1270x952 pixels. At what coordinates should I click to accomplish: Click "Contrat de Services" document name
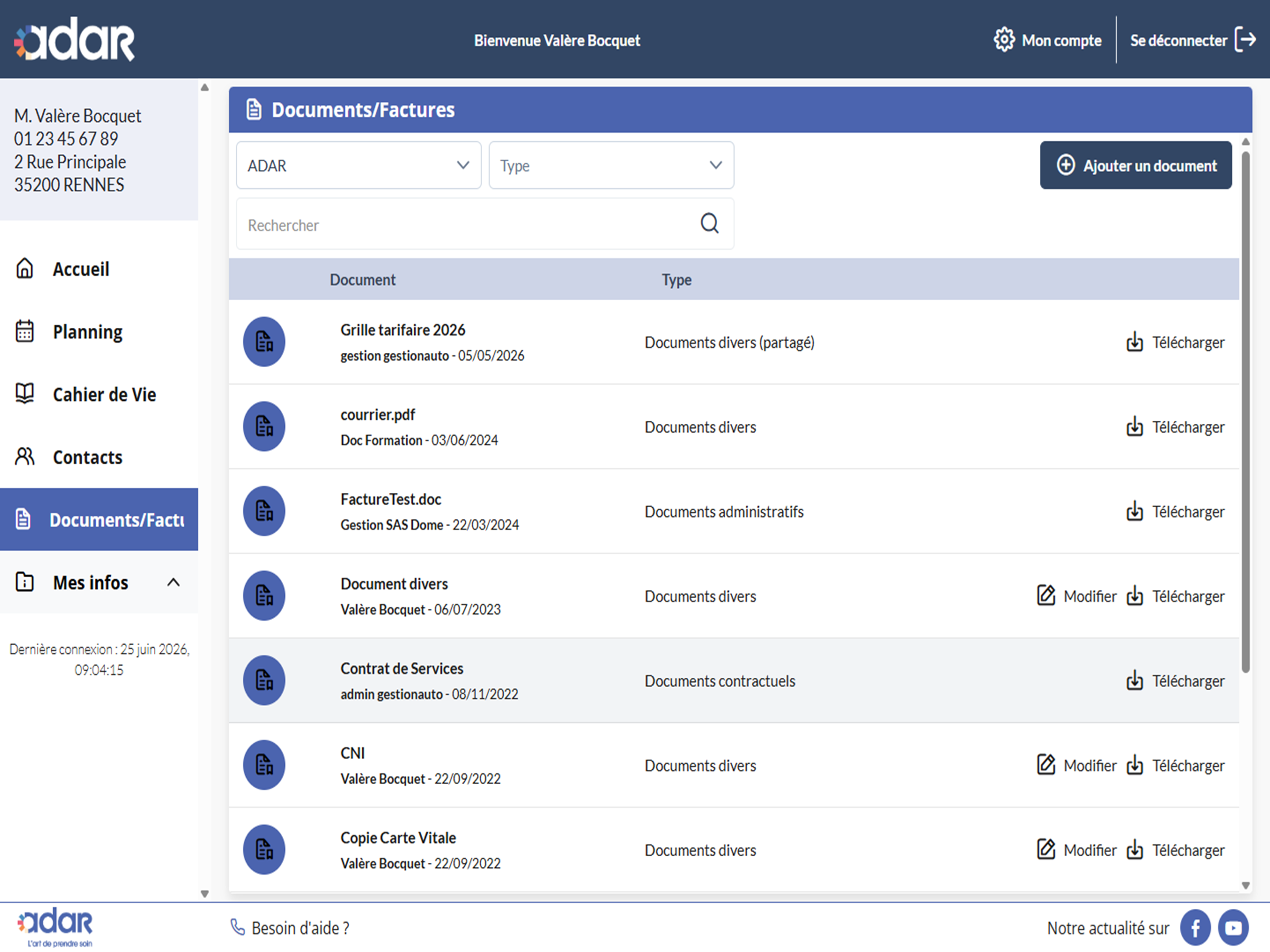tap(401, 668)
